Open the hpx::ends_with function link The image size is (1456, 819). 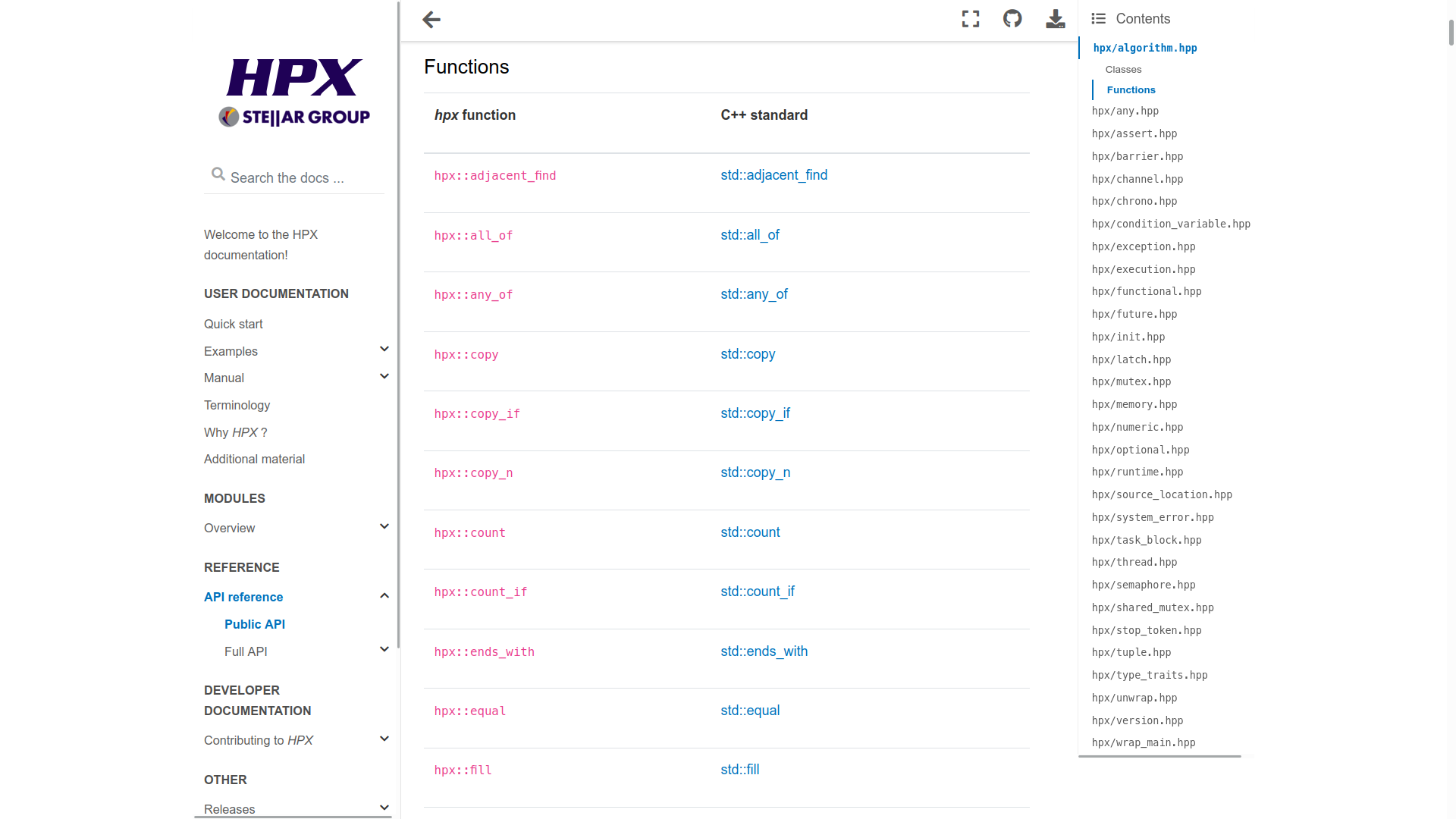coord(484,652)
